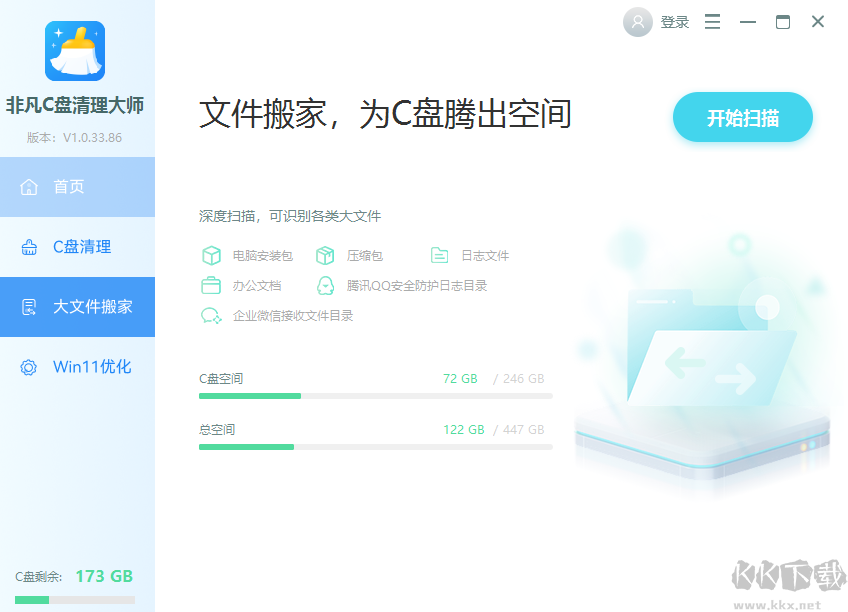Click the 企业微信接收文件目录 chat icon
The width and height of the screenshot is (848, 612).
209,315
